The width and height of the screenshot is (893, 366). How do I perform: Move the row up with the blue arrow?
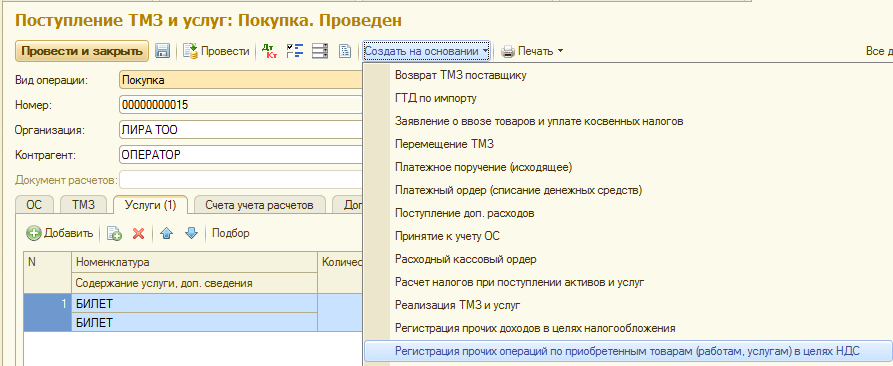click(x=166, y=233)
